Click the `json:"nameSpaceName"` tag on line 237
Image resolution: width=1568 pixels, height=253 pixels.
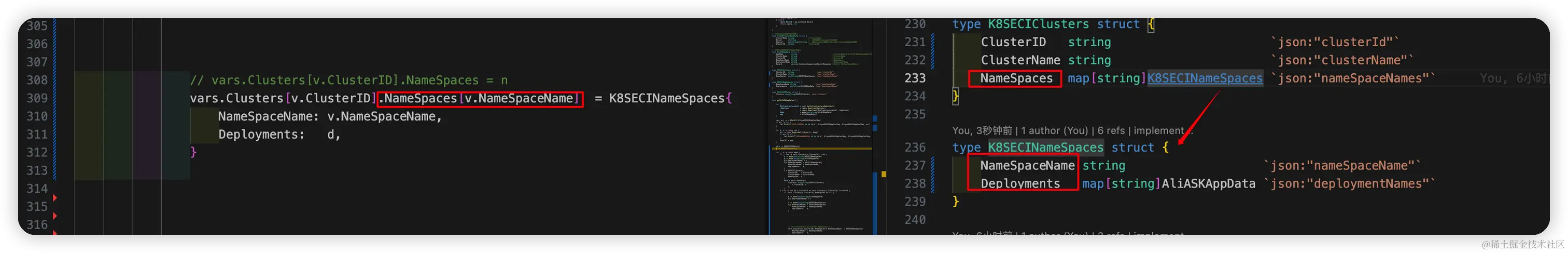1342,166
